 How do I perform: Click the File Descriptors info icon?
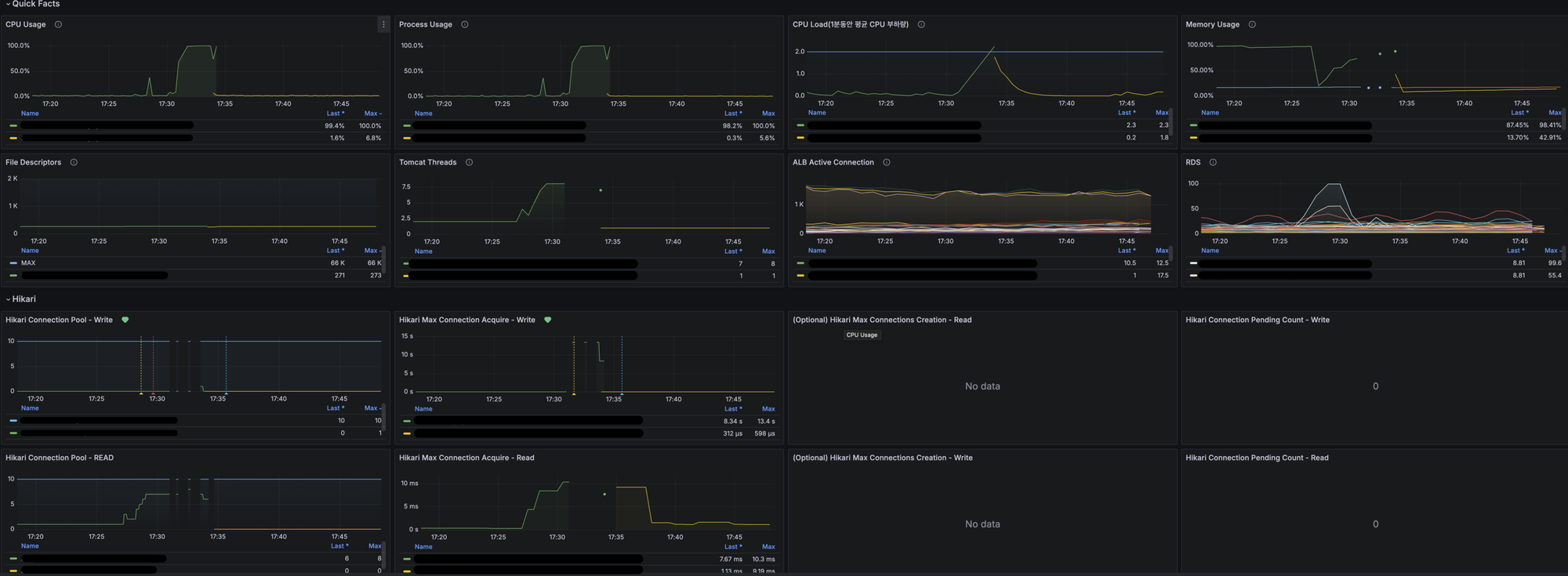click(x=74, y=162)
